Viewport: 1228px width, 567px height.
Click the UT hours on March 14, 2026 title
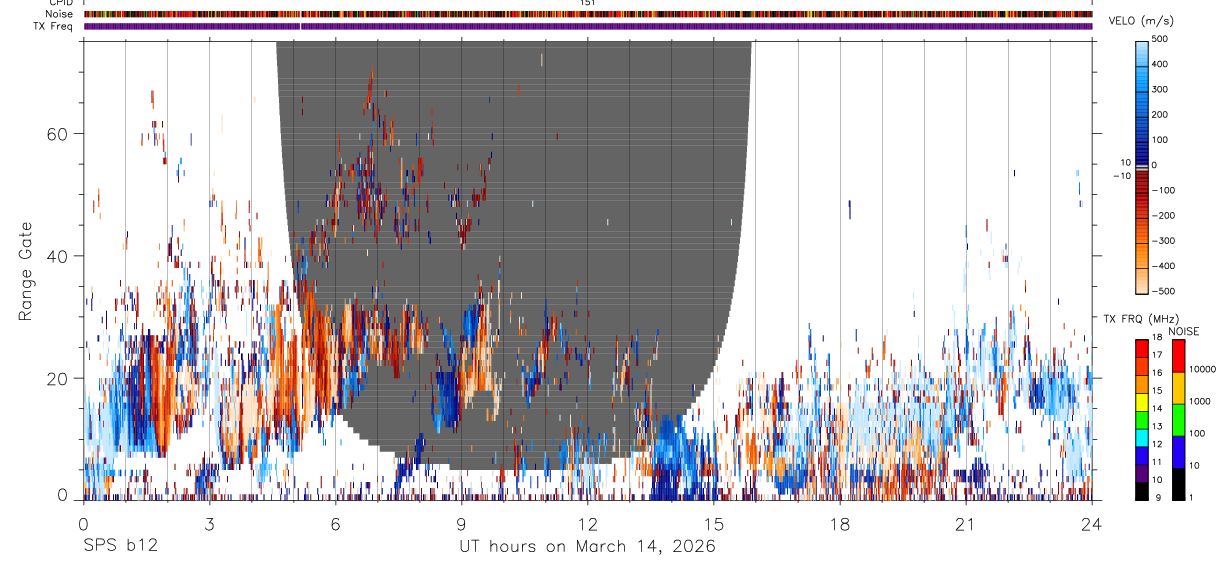pos(587,547)
